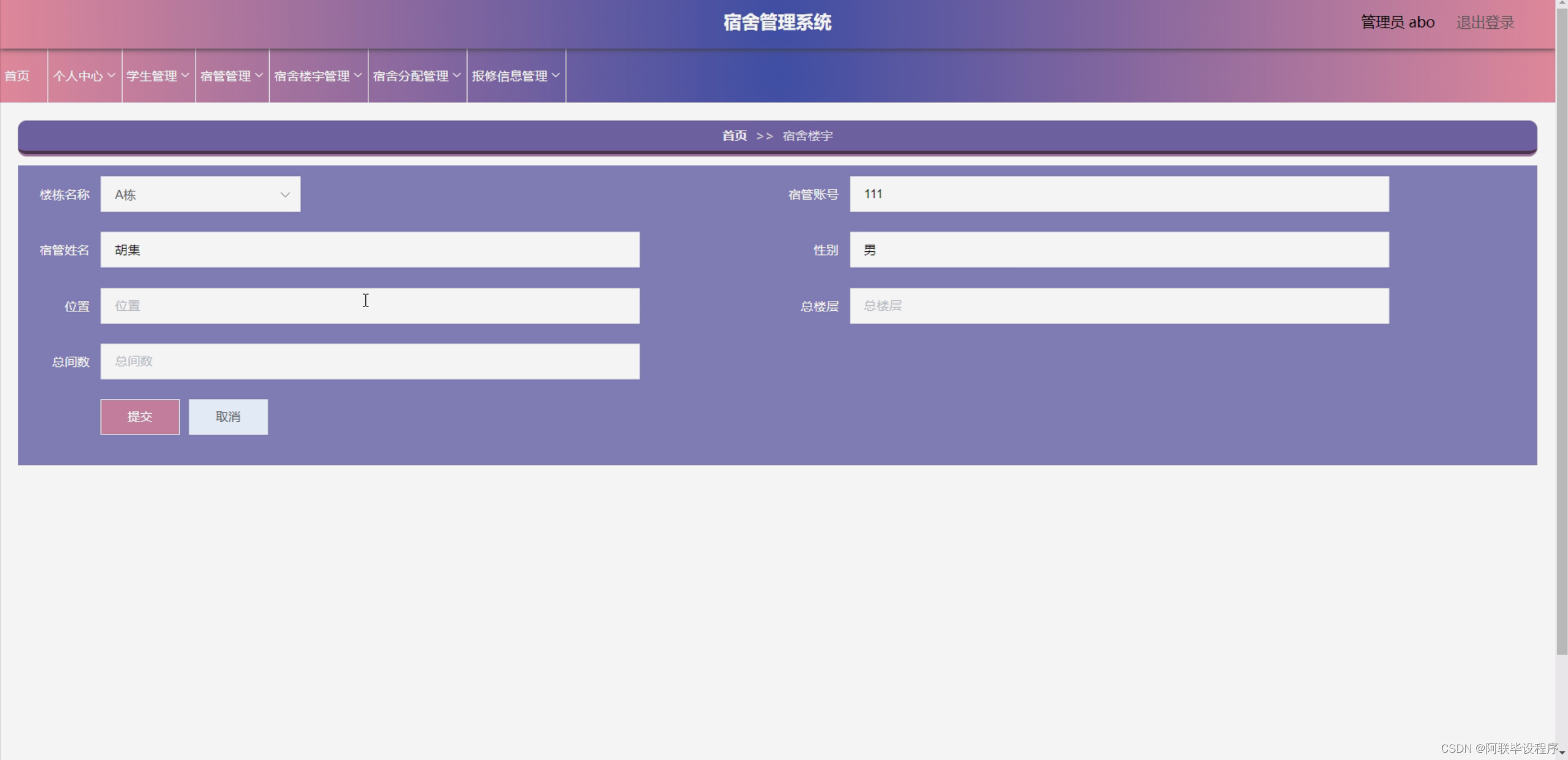Focus the 位置 input field
This screenshot has height=760, width=1568.
(x=370, y=306)
